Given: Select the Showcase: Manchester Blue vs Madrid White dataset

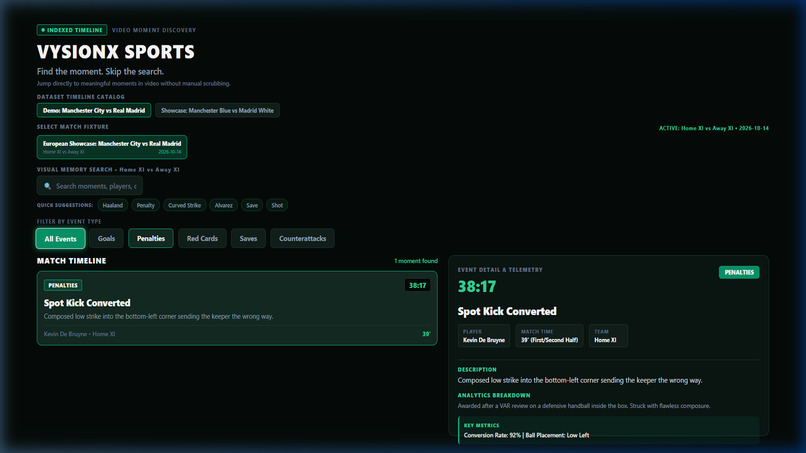Looking at the screenshot, I should tap(217, 111).
